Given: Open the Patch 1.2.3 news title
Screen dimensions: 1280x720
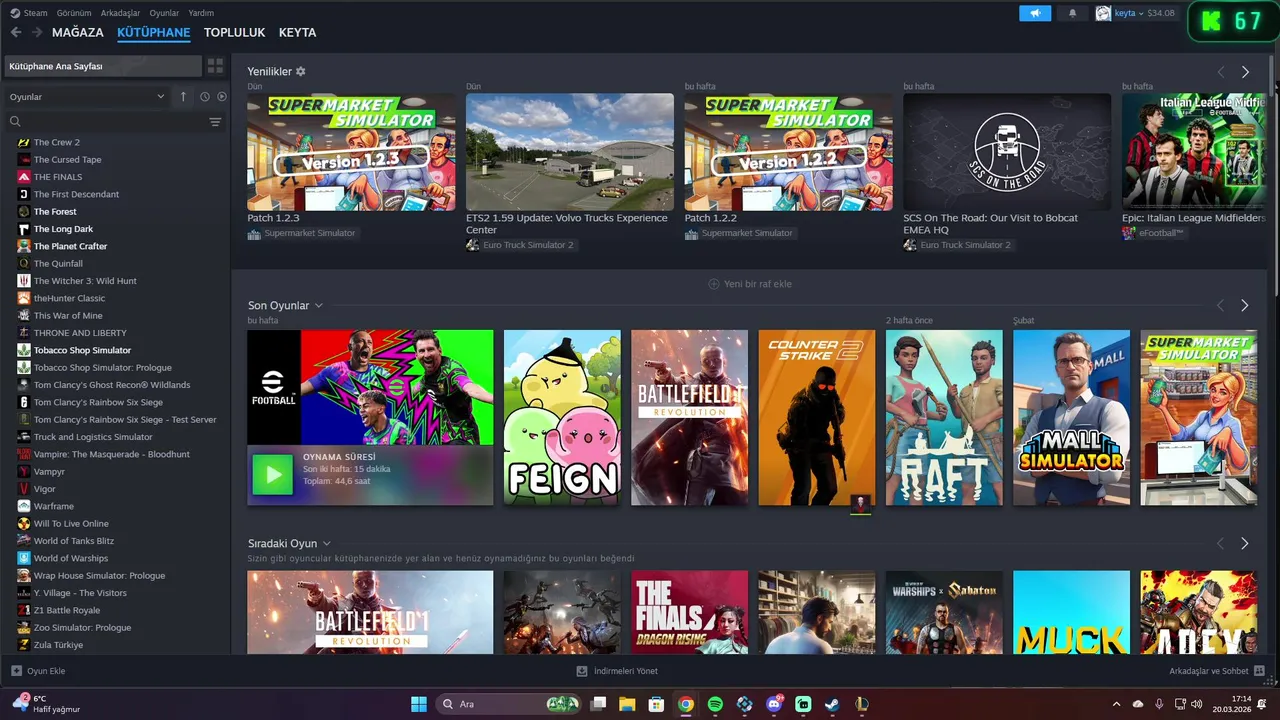Looking at the screenshot, I should tap(273, 218).
